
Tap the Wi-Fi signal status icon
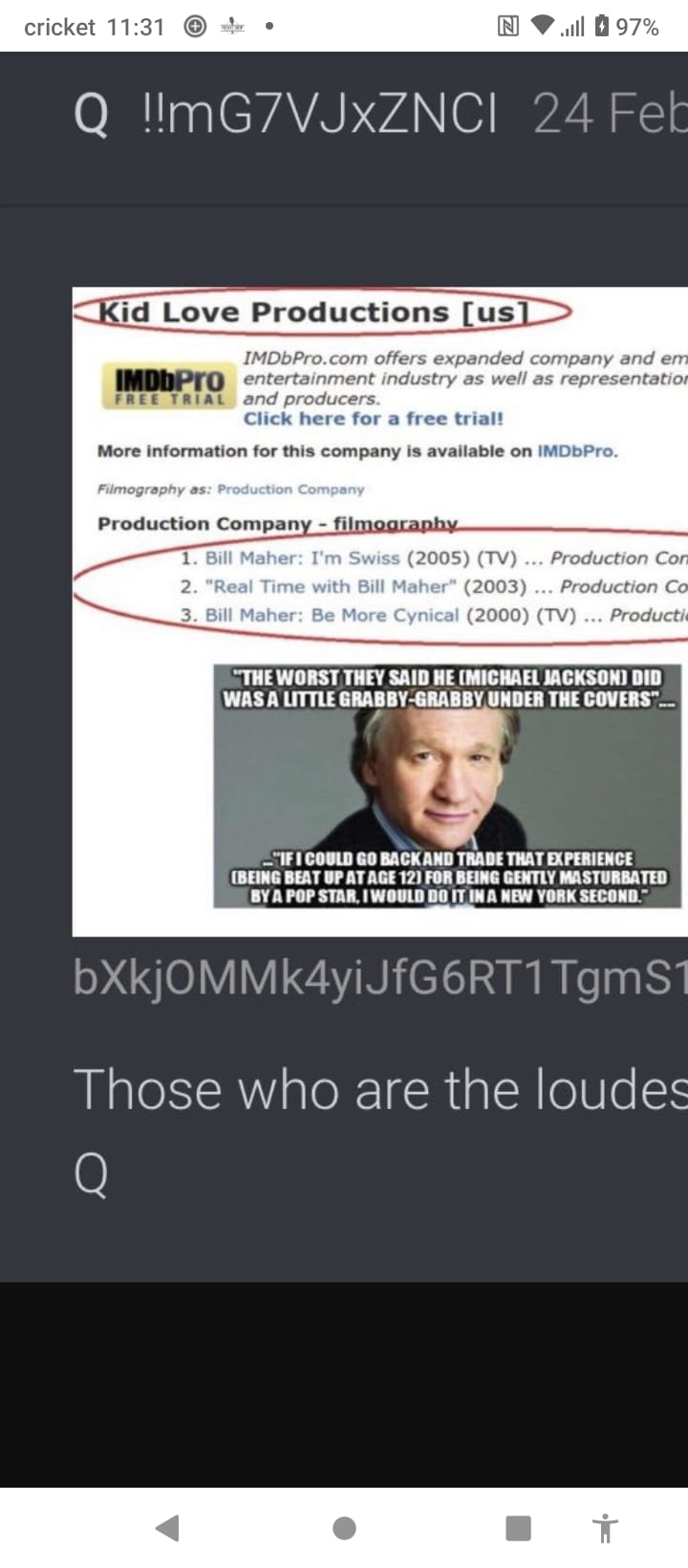tap(543, 27)
